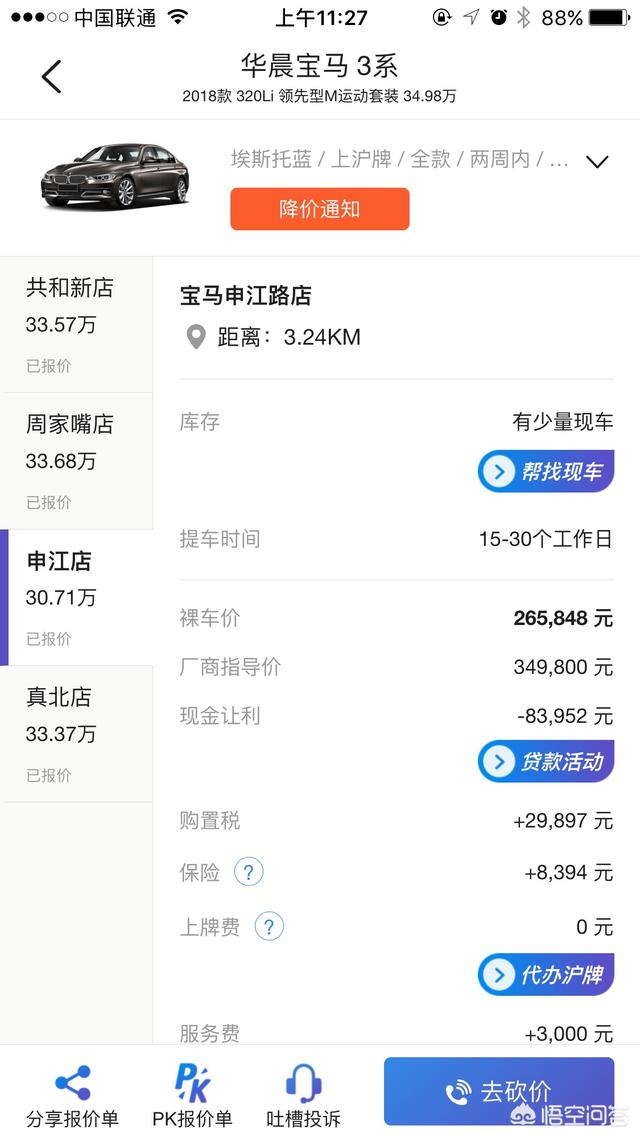Tap the Bluetooth status bar icon

523,17
